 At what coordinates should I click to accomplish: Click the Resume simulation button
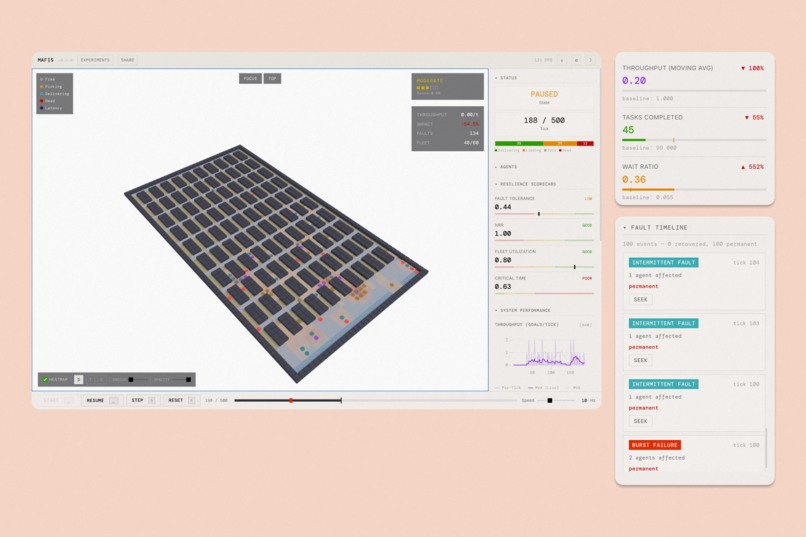coord(102,400)
